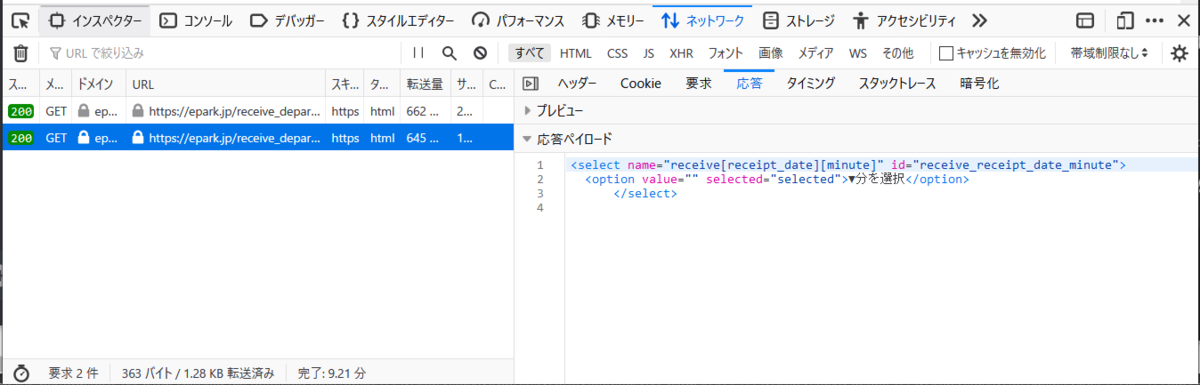Click 363 バイト / 1.28 KB 転送済み status
1200x385 pixels.
(x=198, y=373)
